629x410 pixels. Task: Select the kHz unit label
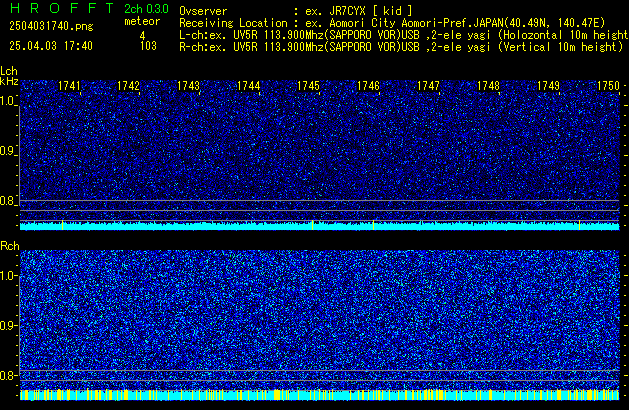pos(9,81)
